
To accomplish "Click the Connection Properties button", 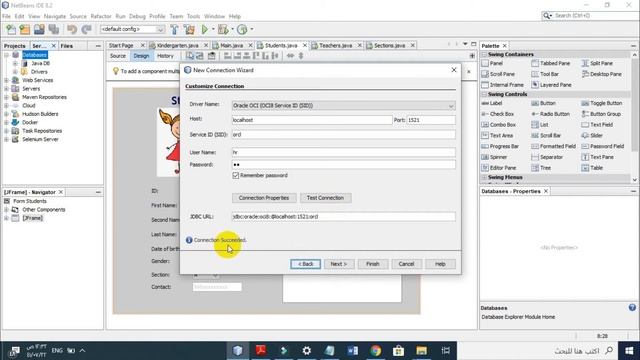I will tap(264, 198).
